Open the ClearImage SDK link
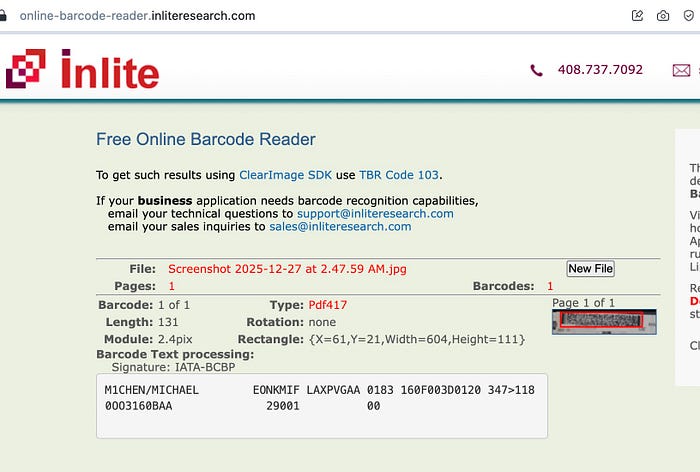The image size is (700, 472). (285, 175)
